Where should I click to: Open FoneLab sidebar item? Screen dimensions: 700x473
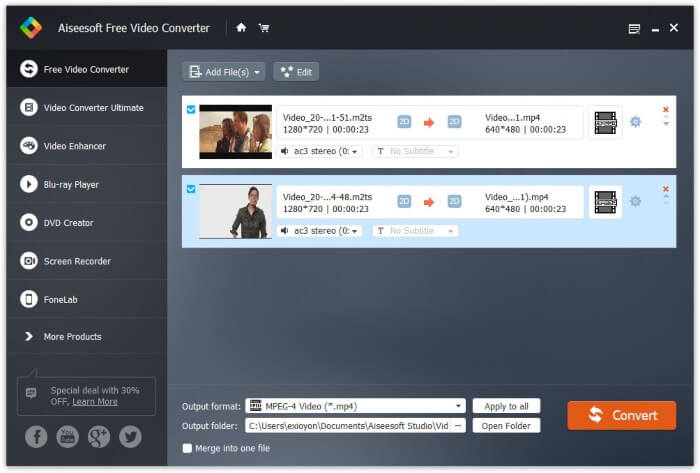(x=87, y=299)
